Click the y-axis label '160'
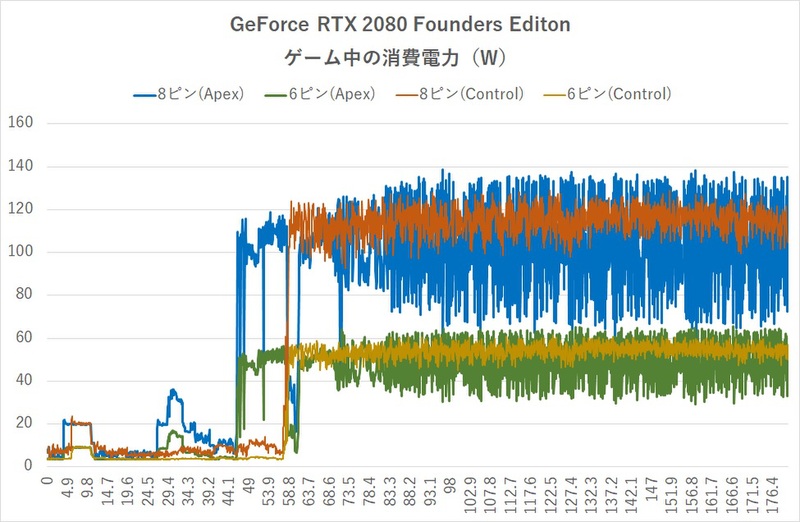 [x=20, y=122]
